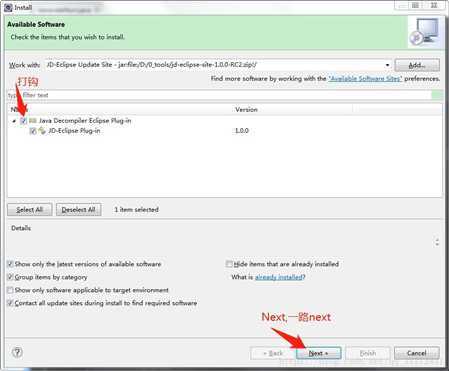Maximize the Install window

pos(416,5)
